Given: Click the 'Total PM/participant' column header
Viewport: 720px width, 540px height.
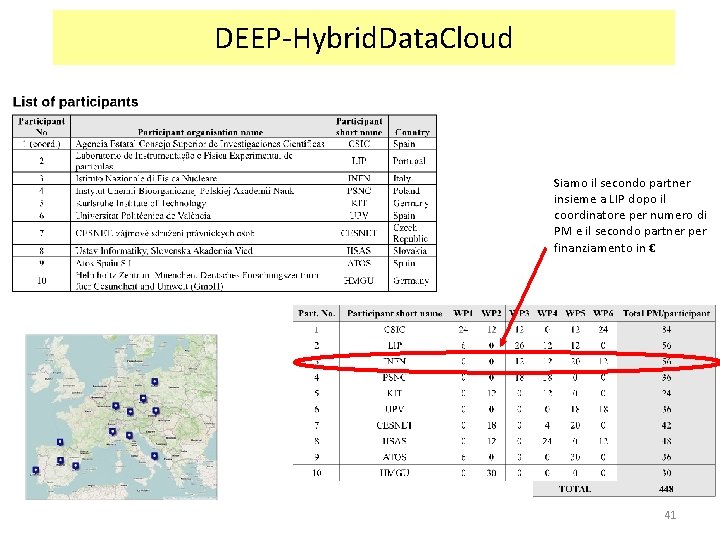Looking at the screenshot, I should [666, 314].
